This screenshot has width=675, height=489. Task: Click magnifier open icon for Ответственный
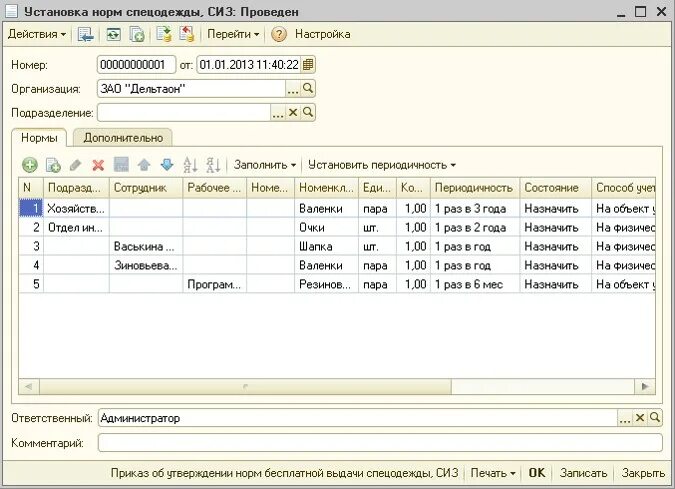click(655, 418)
